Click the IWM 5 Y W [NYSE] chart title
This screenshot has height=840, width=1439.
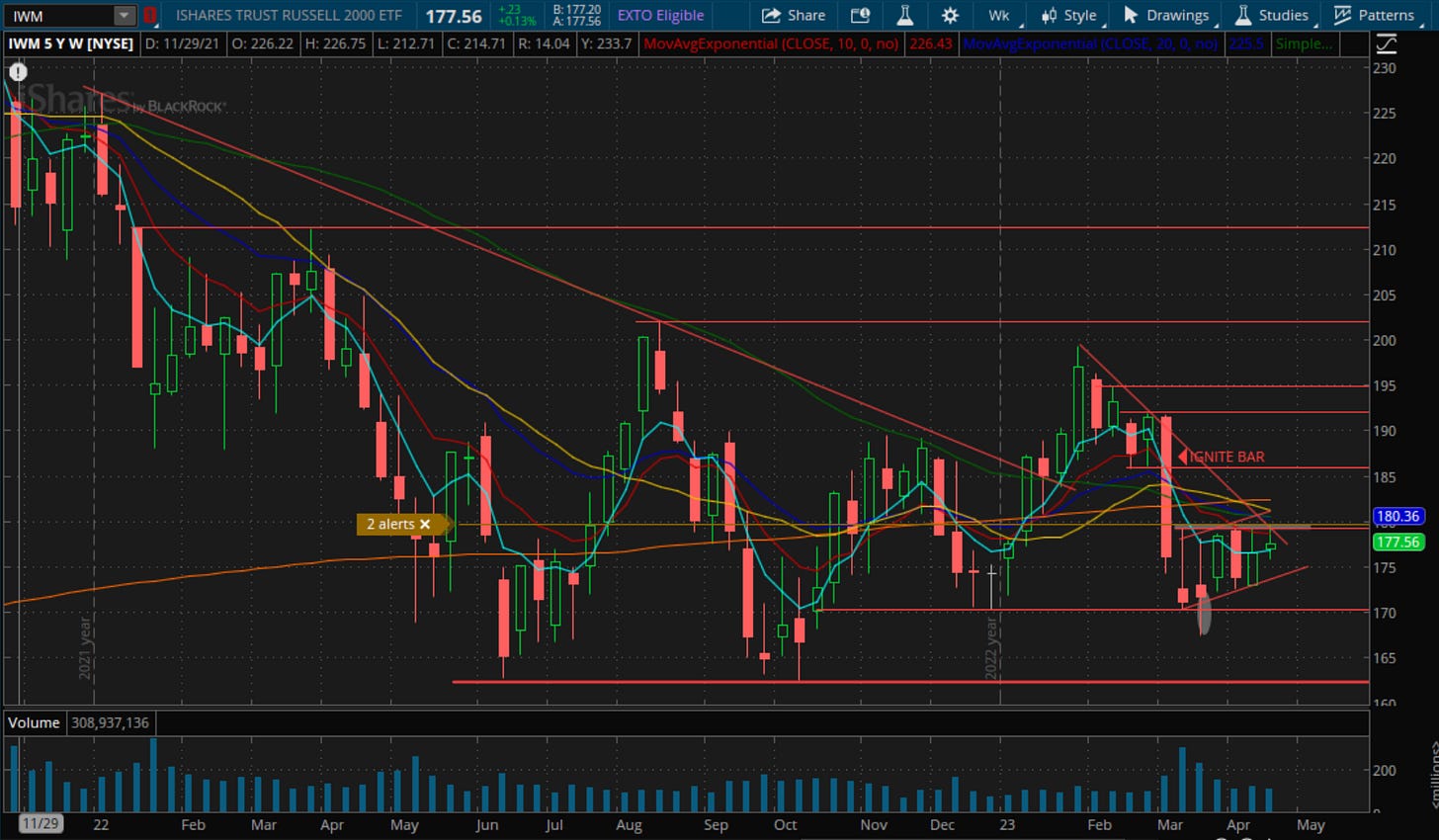(70, 43)
